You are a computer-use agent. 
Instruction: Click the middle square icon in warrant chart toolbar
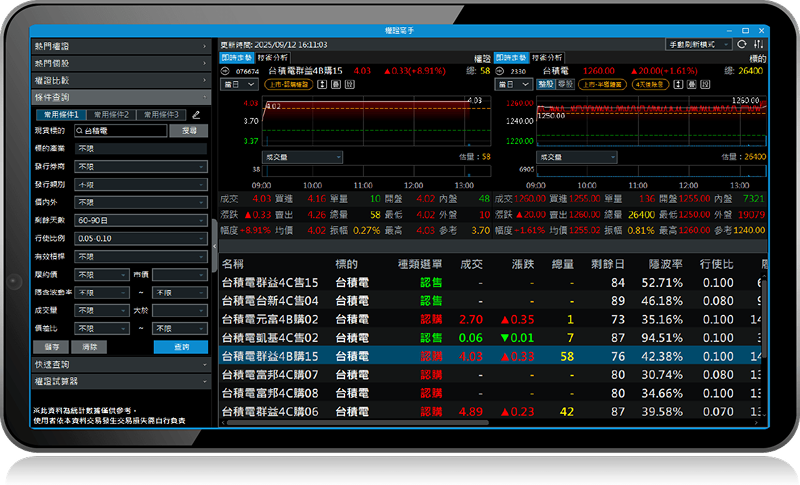coord(336,84)
